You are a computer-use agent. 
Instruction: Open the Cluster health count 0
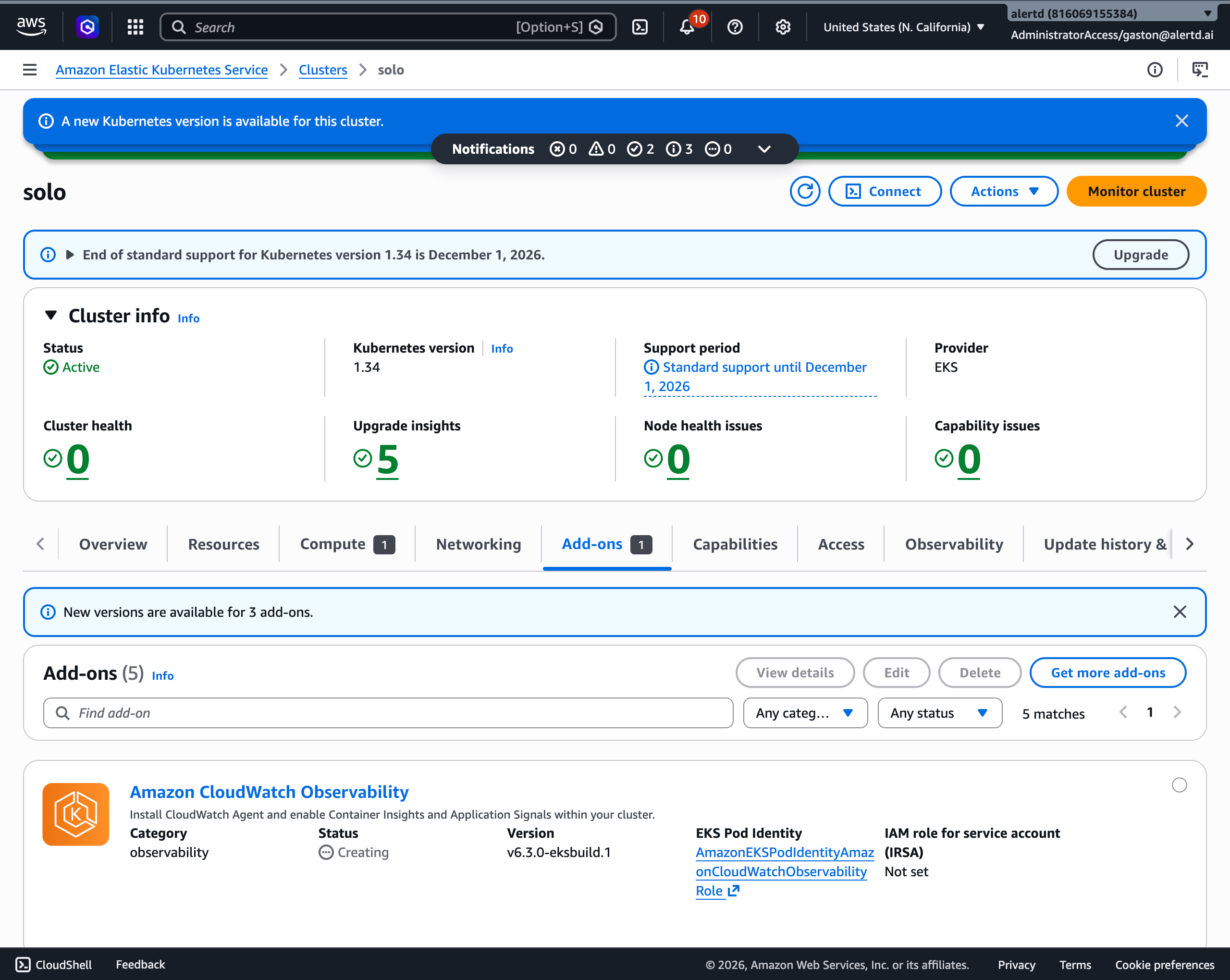[x=77, y=459]
